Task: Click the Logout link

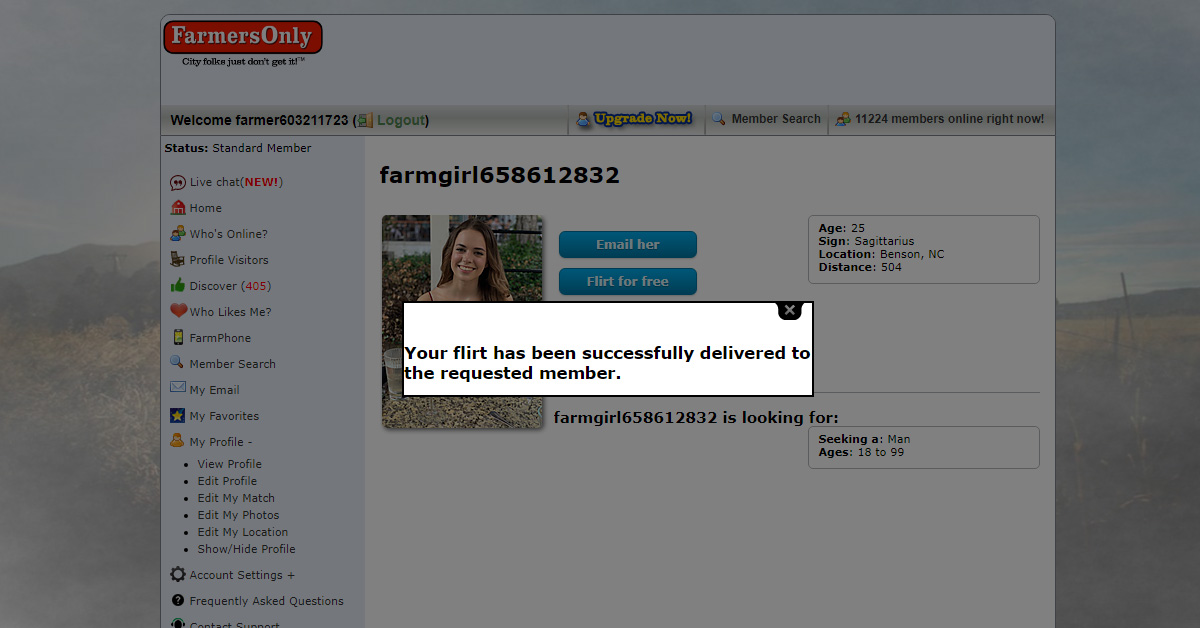Action: tap(401, 120)
